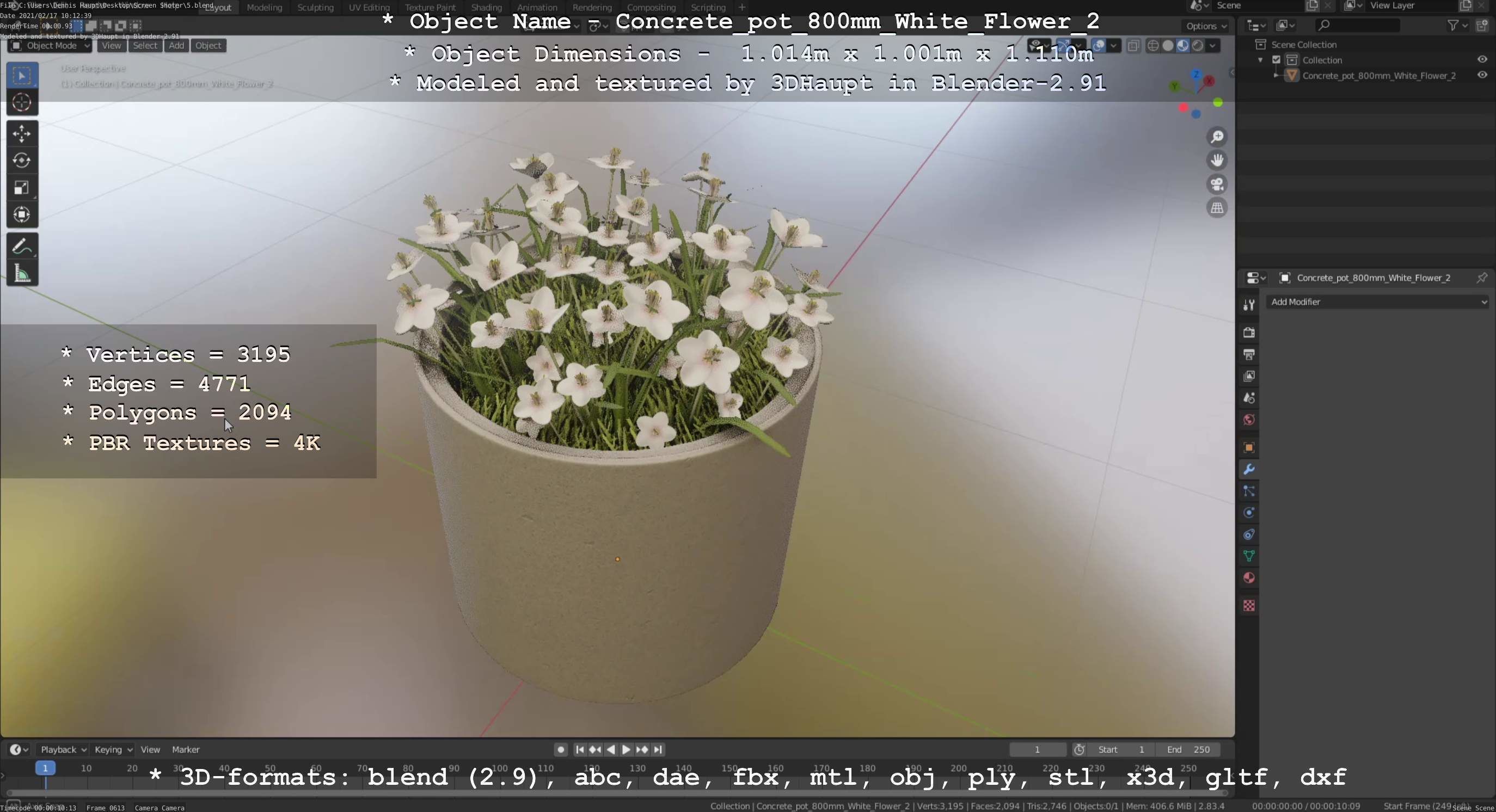Open the Output properties tab
The height and width of the screenshot is (812, 1496).
point(1249,354)
